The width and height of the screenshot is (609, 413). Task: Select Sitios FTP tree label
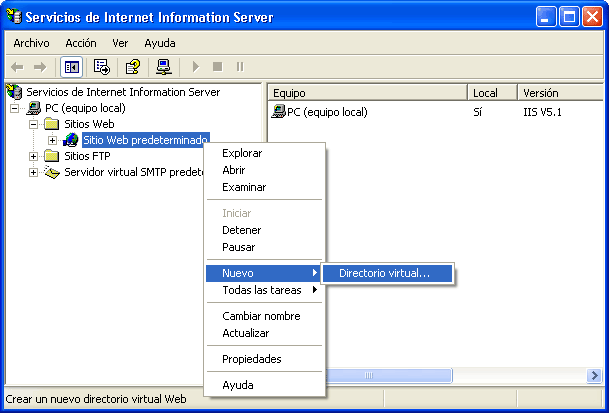tap(87, 156)
